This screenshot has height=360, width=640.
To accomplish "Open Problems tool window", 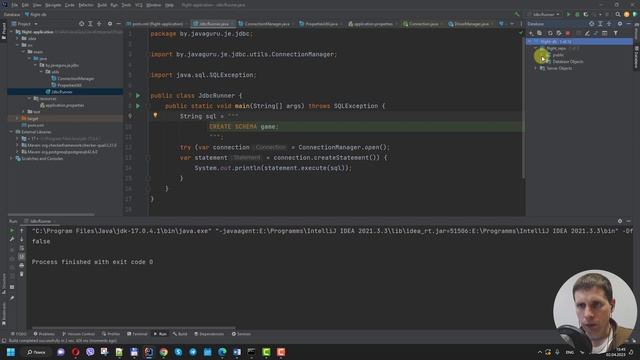I will 44,334.
